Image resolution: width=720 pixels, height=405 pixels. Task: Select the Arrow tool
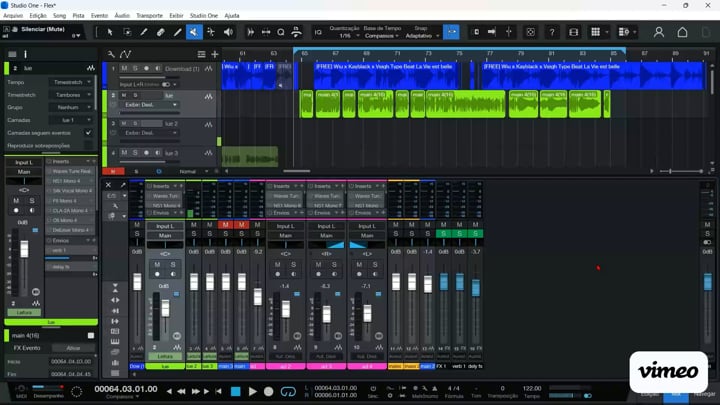pyautogui.click(x=110, y=32)
